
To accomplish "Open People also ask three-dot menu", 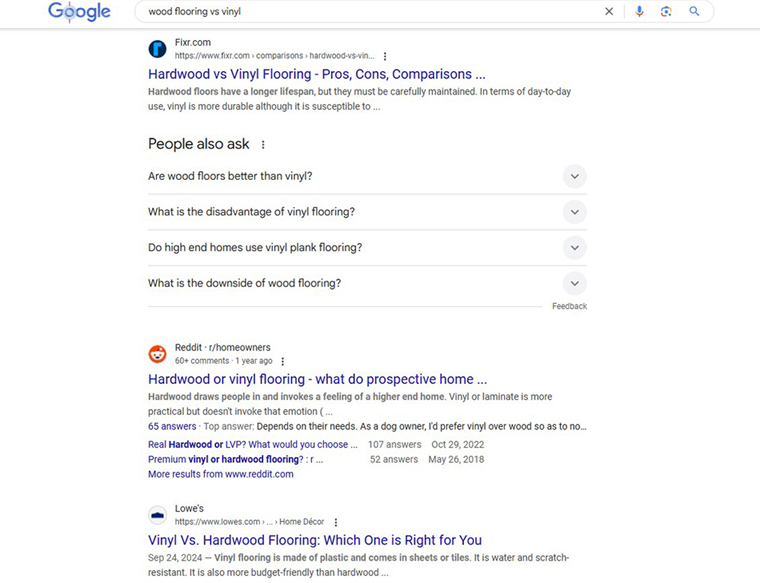I will pyautogui.click(x=263, y=144).
